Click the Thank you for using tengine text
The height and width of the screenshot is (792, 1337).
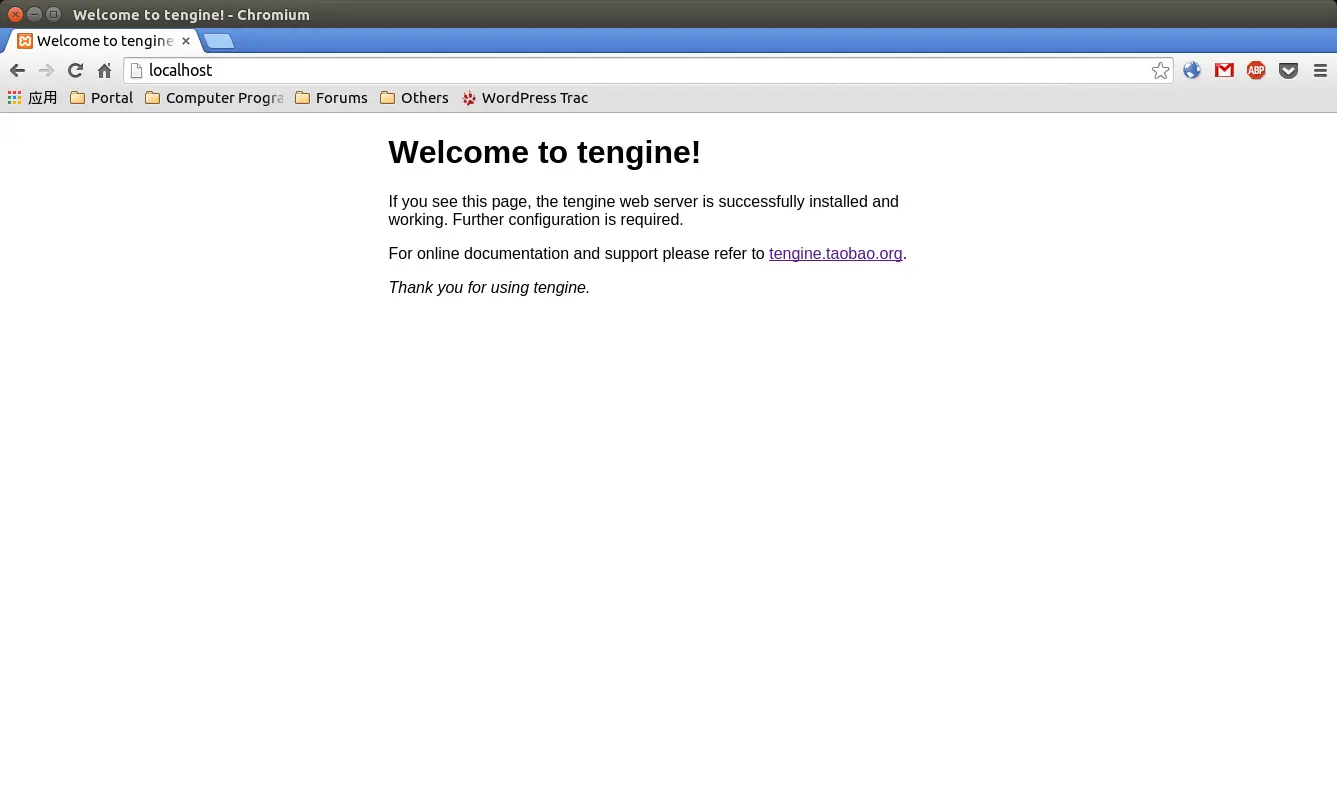pyautogui.click(x=490, y=288)
